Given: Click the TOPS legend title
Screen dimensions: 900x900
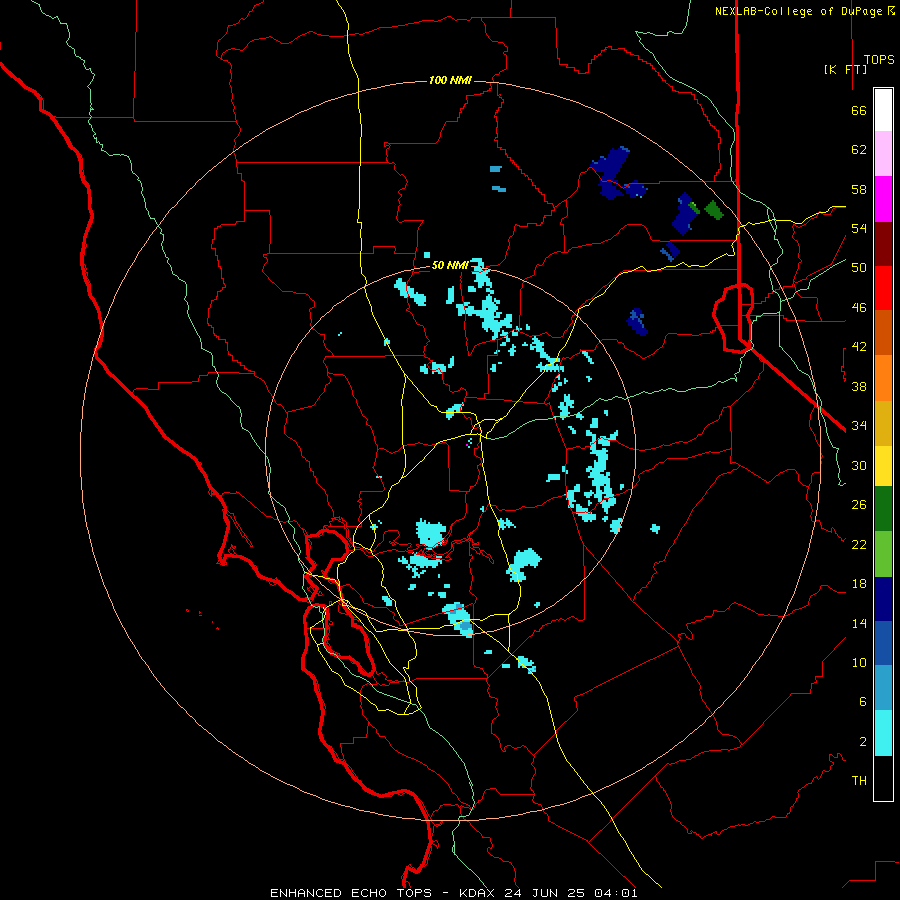Looking at the screenshot, I should point(879,59).
